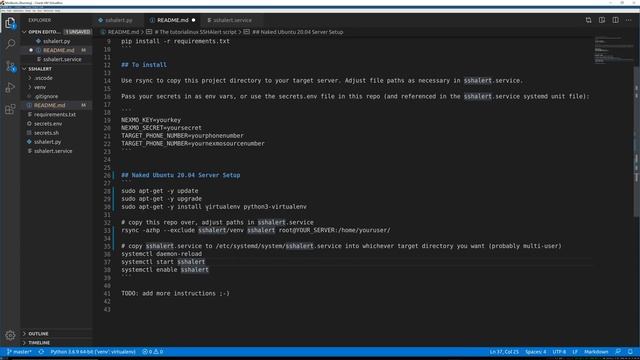Click 'NEXMO_KEY=yourkey' line in editor
This screenshot has width=640, height=360.
(151, 120)
